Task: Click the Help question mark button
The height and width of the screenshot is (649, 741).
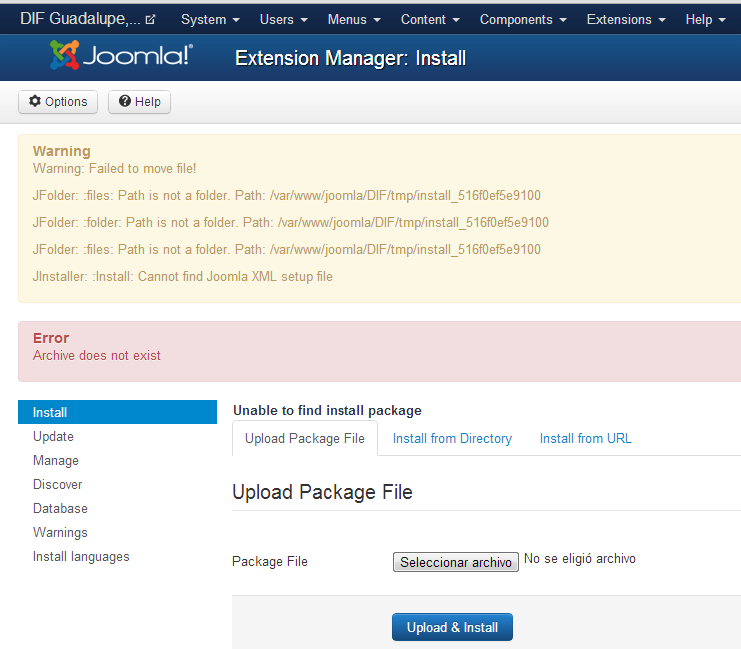Action: (x=139, y=102)
